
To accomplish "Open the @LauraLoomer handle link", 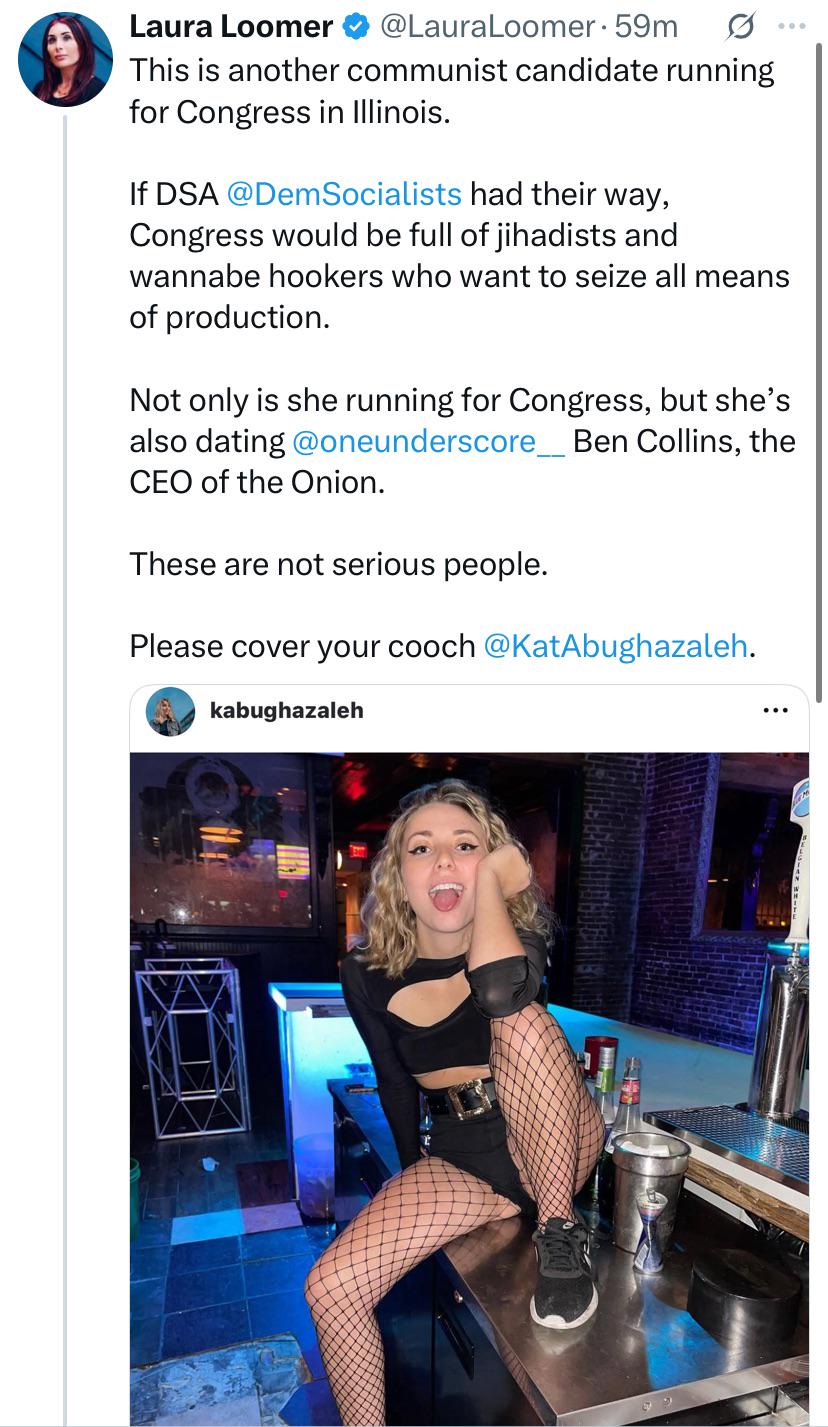I will click(488, 27).
